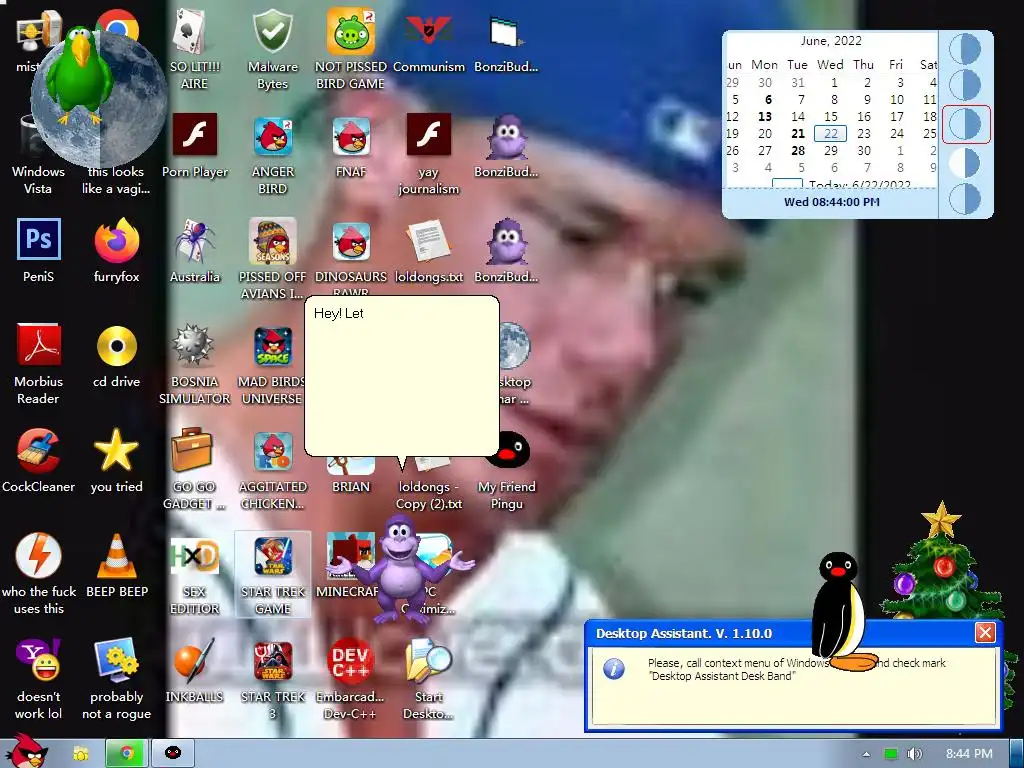Open the STAR TREK 3 icon
This screenshot has height=768, width=1024.
click(x=273, y=680)
